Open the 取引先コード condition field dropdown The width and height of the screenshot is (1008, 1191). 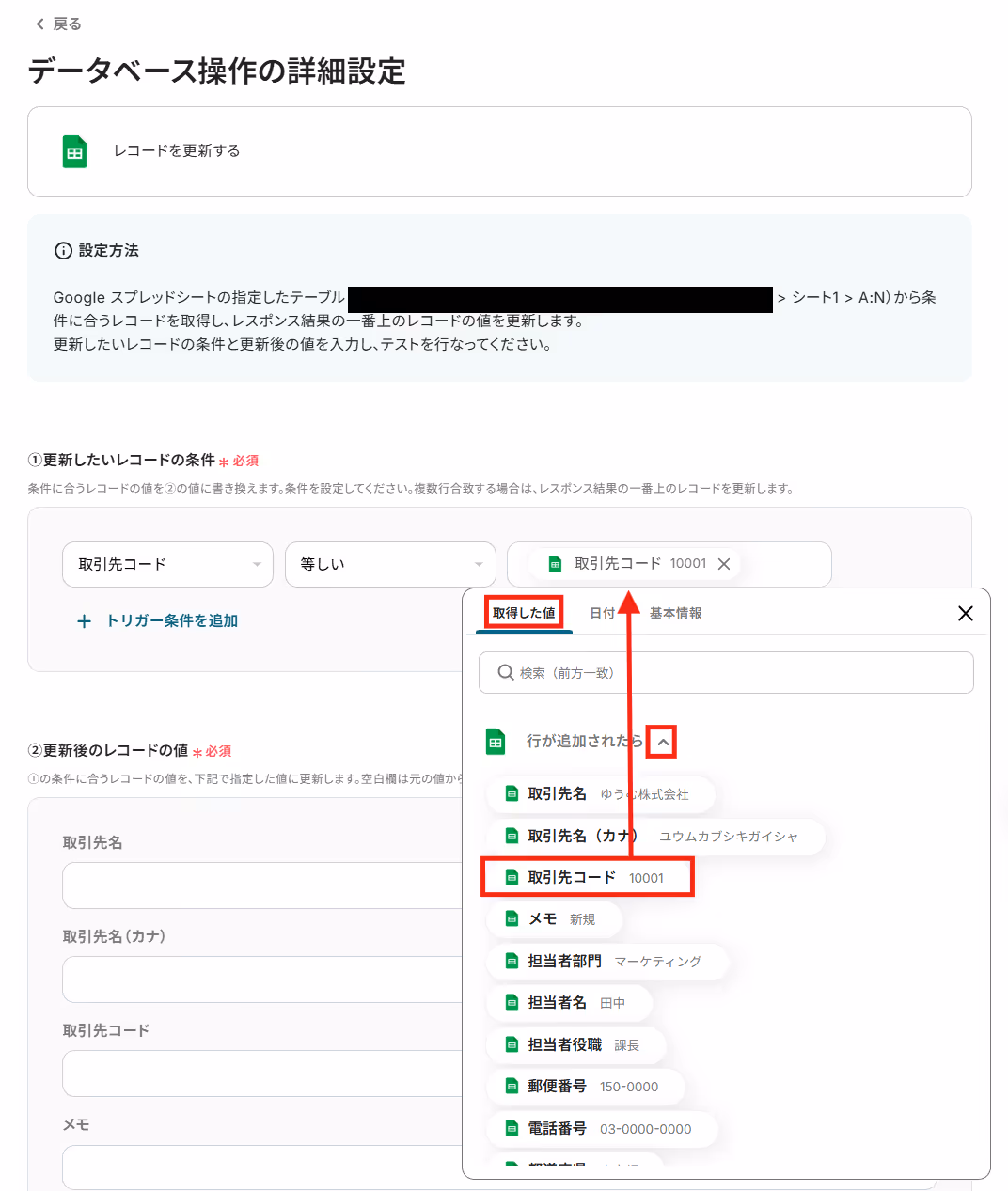pyautogui.click(x=167, y=564)
